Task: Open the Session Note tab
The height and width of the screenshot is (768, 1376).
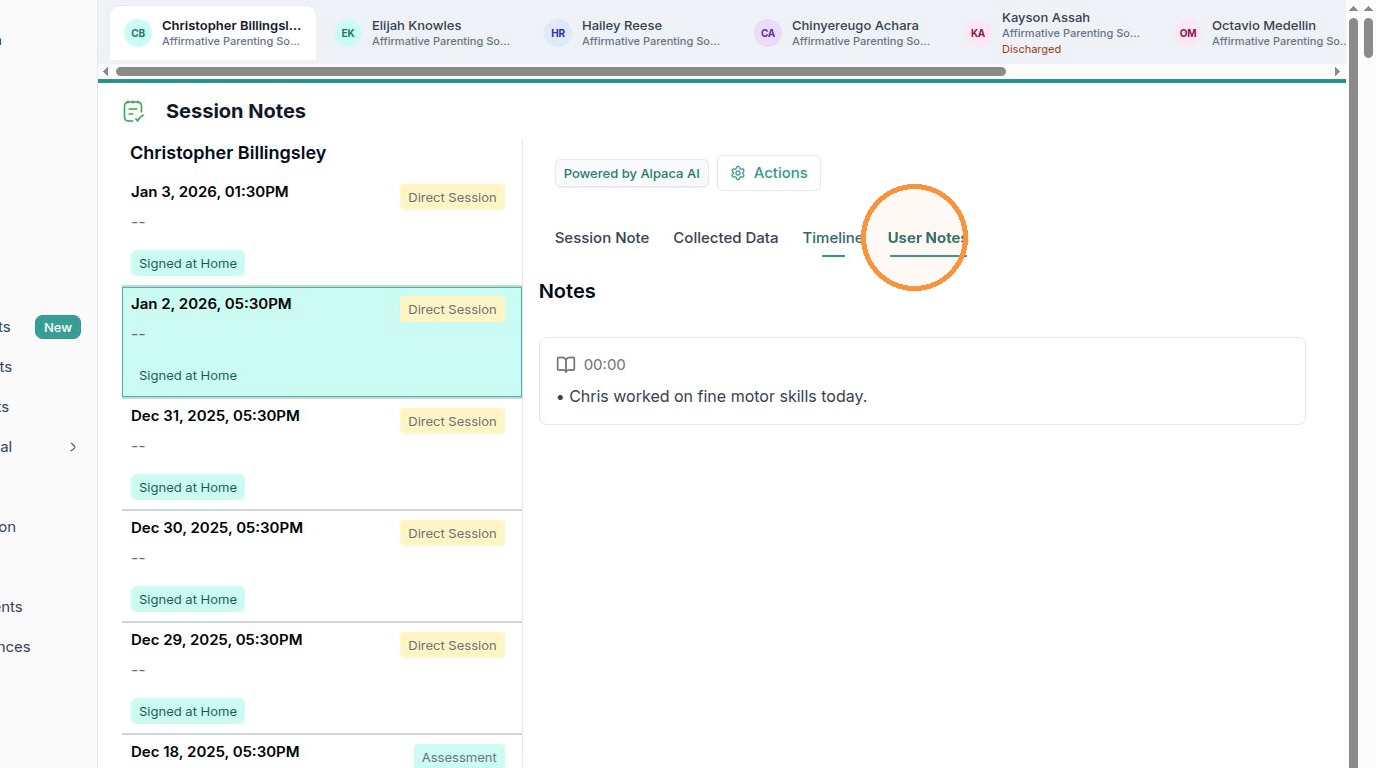Action: click(602, 238)
